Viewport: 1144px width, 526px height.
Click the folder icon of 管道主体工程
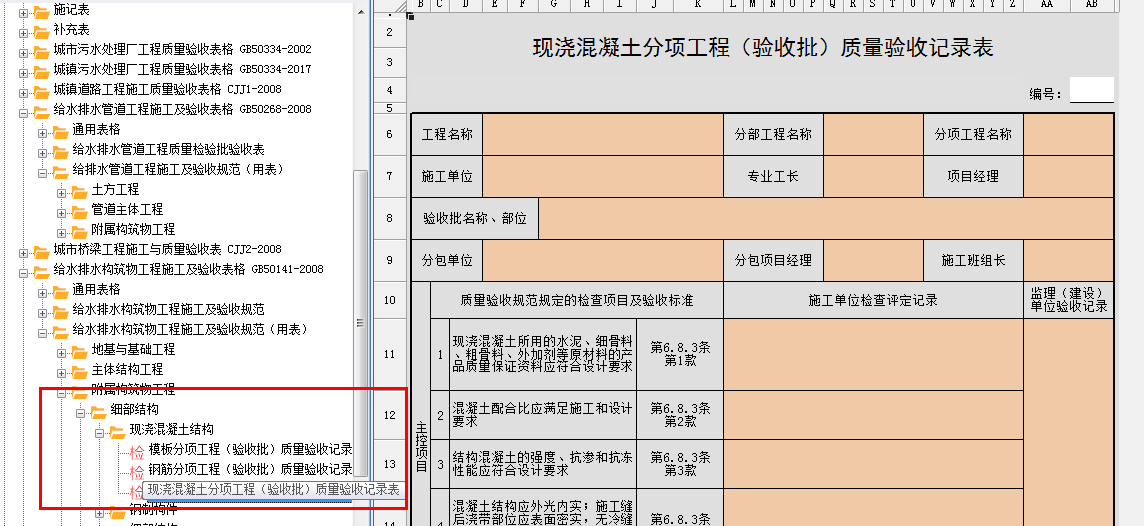(x=80, y=210)
